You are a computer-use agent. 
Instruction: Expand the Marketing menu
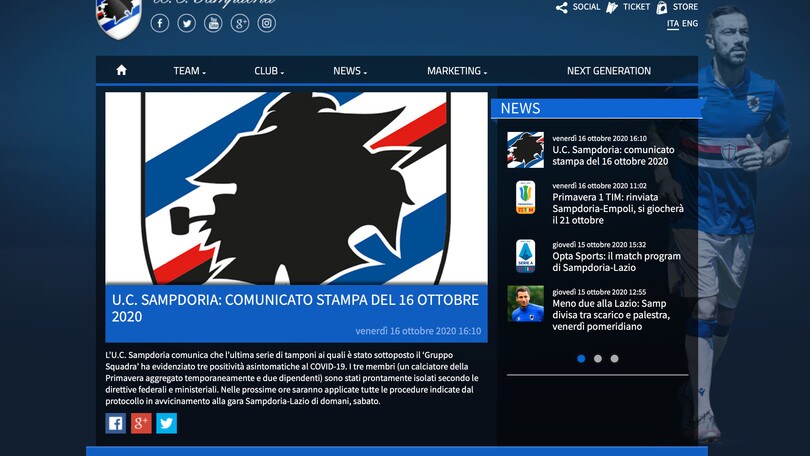pos(457,71)
